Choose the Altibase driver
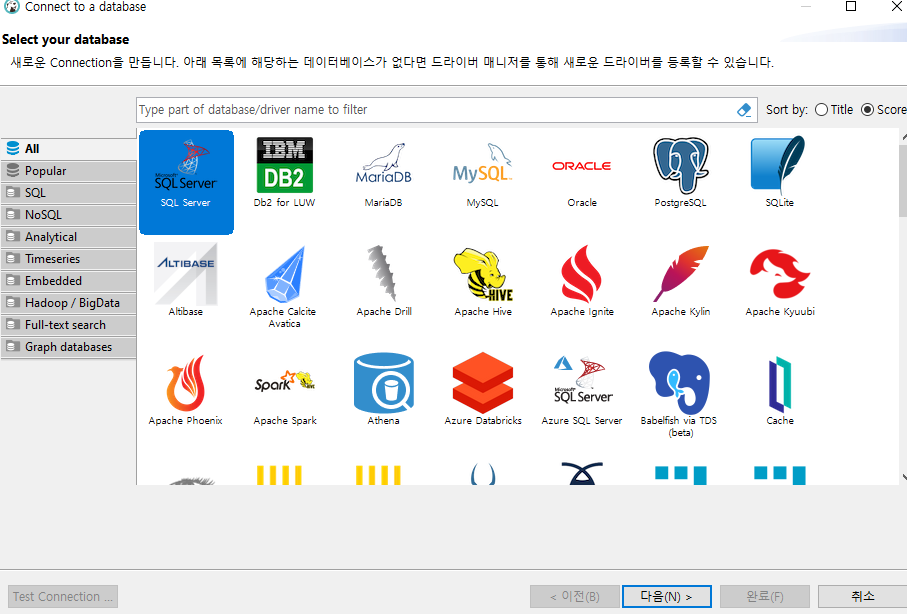 (186, 280)
